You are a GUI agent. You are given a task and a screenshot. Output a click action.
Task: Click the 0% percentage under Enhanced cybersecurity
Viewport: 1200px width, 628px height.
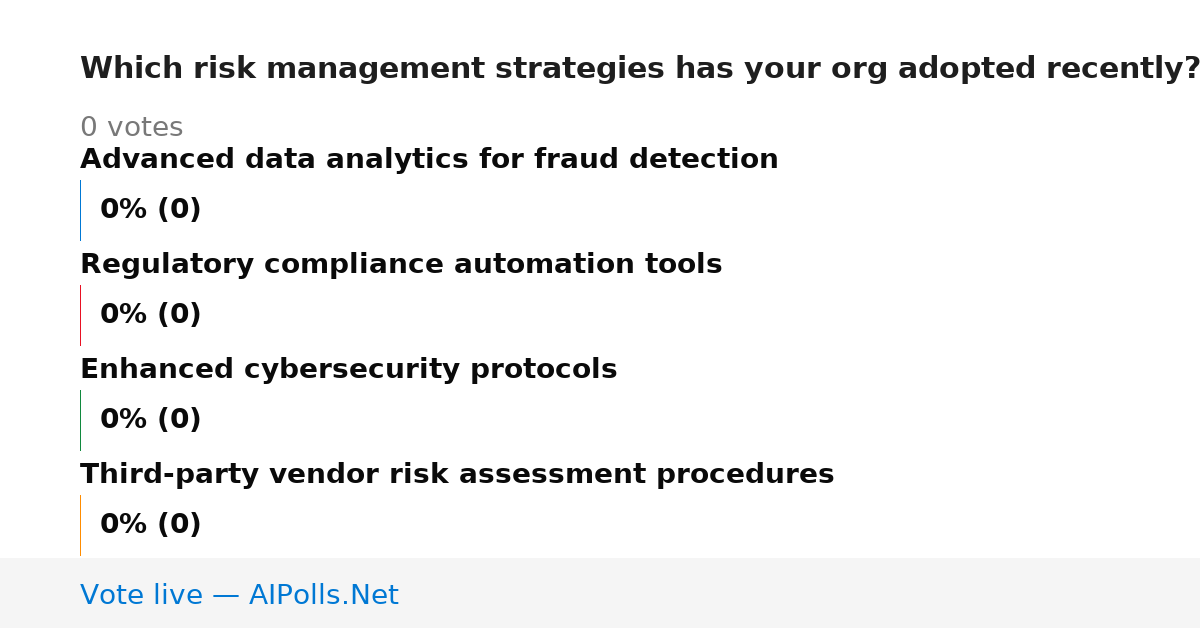click(x=124, y=420)
